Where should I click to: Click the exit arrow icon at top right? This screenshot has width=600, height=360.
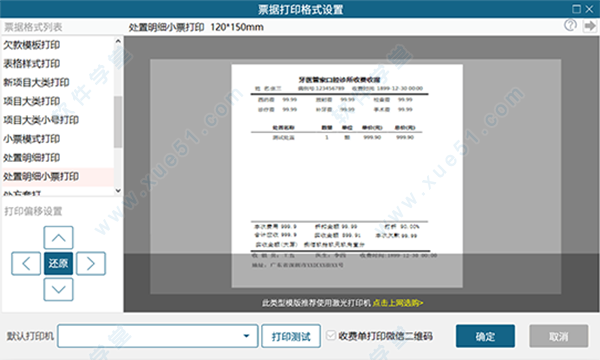pos(590,26)
